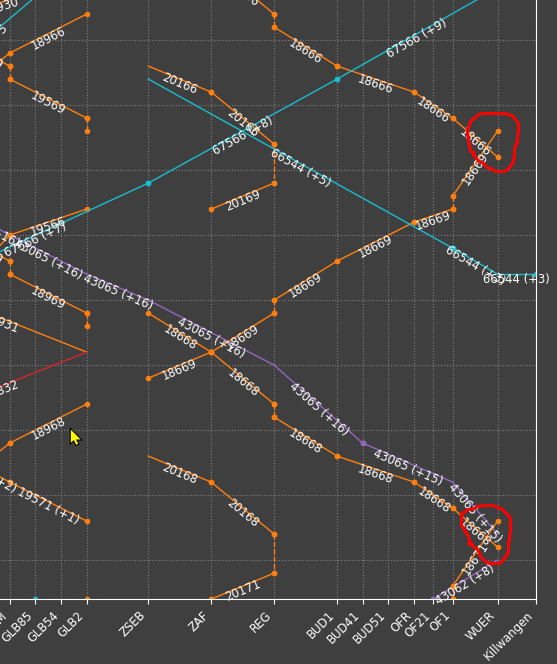Viewport: 557px width, 664px height.
Task: Click the OF21 station label
Action: pos(418,625)
